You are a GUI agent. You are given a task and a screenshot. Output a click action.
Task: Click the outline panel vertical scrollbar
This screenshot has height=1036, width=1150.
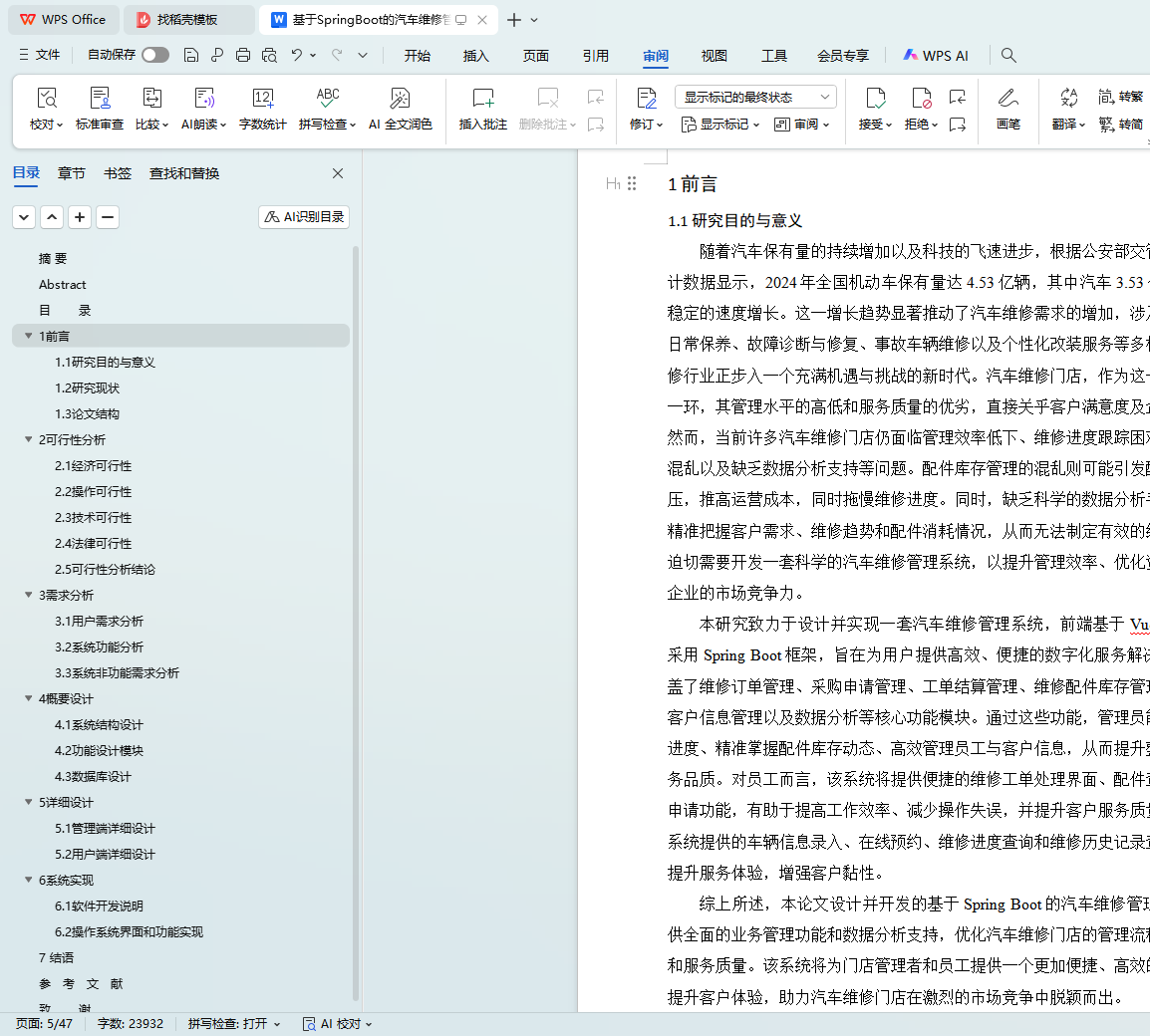click(356, 618)
